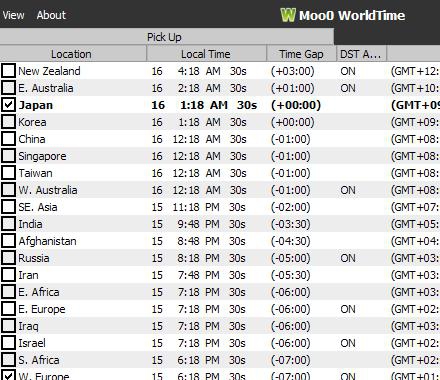Viewport: 440px width, 380px height.
Task: Click S. Africa's (-07:00) time gap
Action: pyautogui.click(x=290, y=360)
